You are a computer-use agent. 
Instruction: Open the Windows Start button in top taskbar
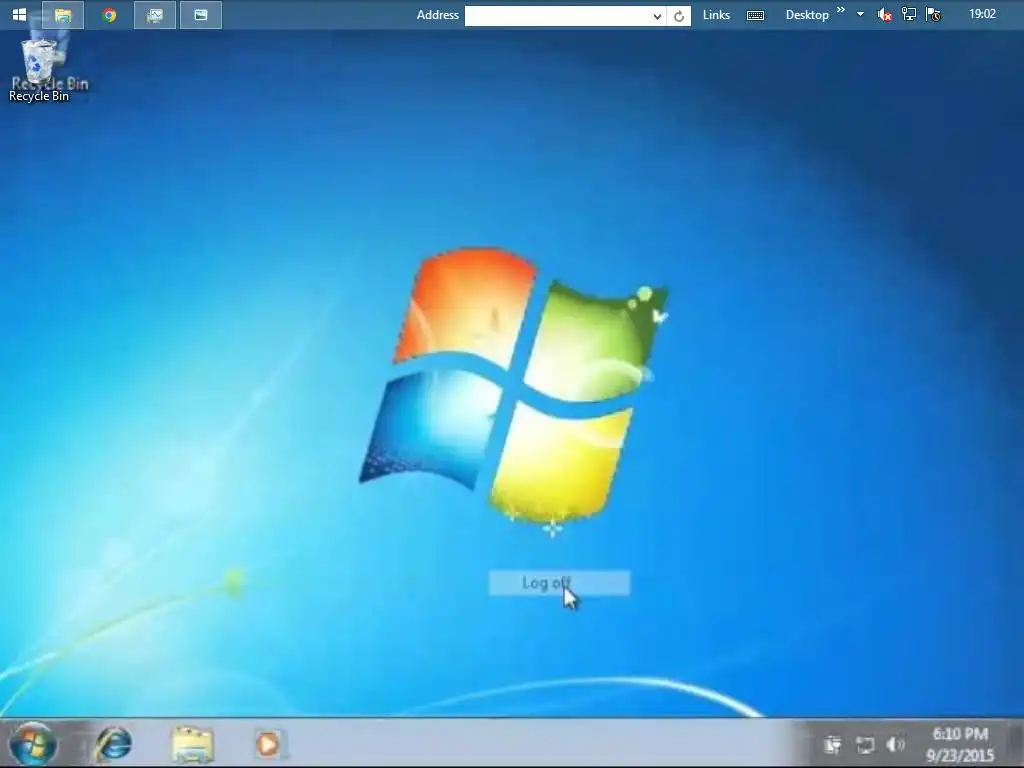pos(19,14)
